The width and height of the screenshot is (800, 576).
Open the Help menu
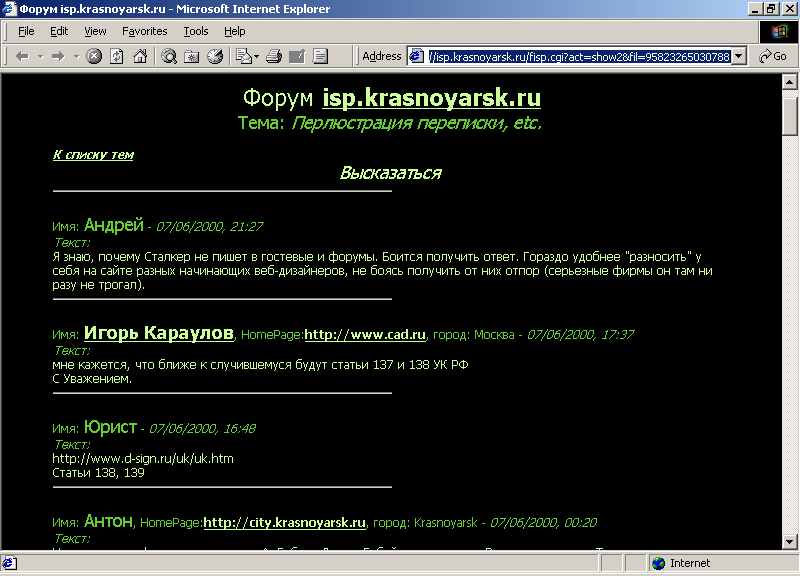(235, 32)
